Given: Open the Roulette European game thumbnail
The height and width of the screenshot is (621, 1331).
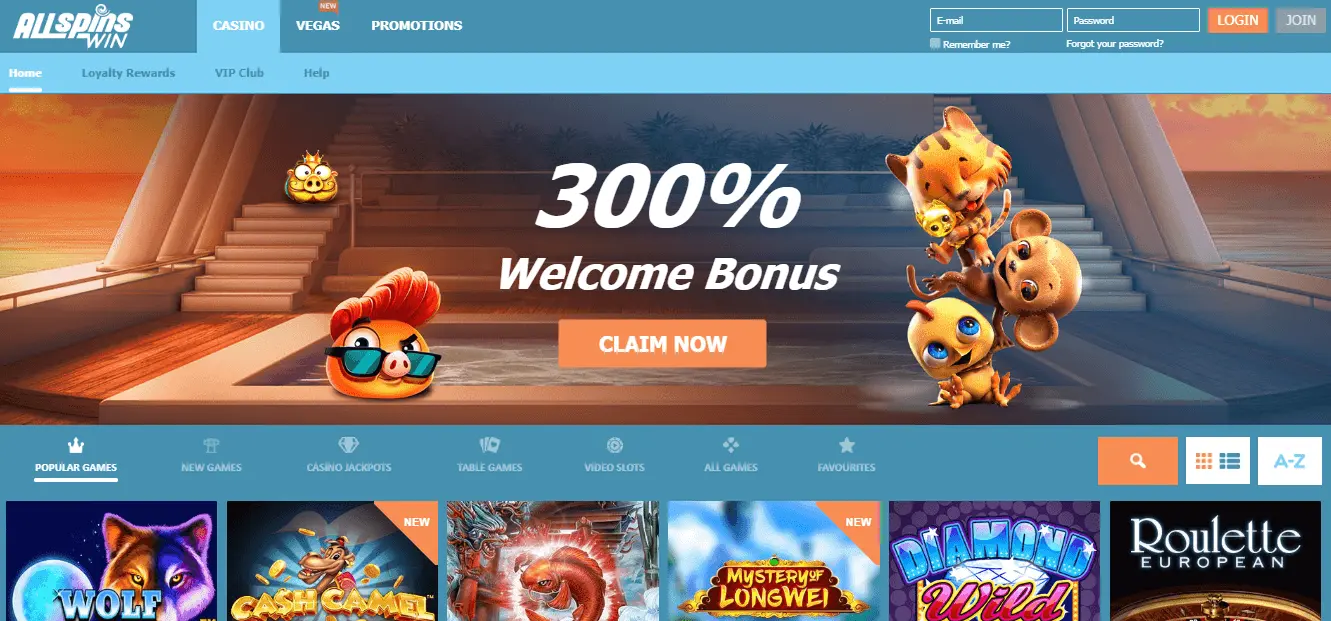Looking at the screenshot, I should click(1215, 561).
